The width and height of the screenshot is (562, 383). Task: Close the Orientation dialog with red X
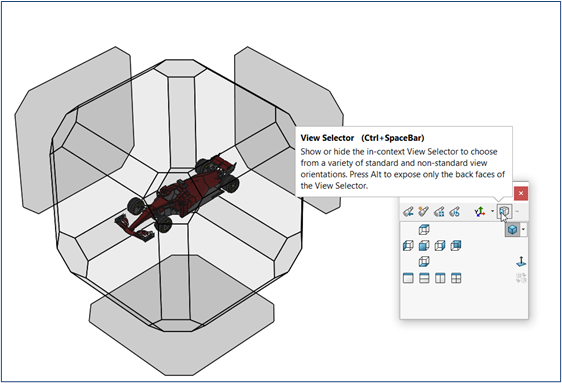[x=521, y=193]
